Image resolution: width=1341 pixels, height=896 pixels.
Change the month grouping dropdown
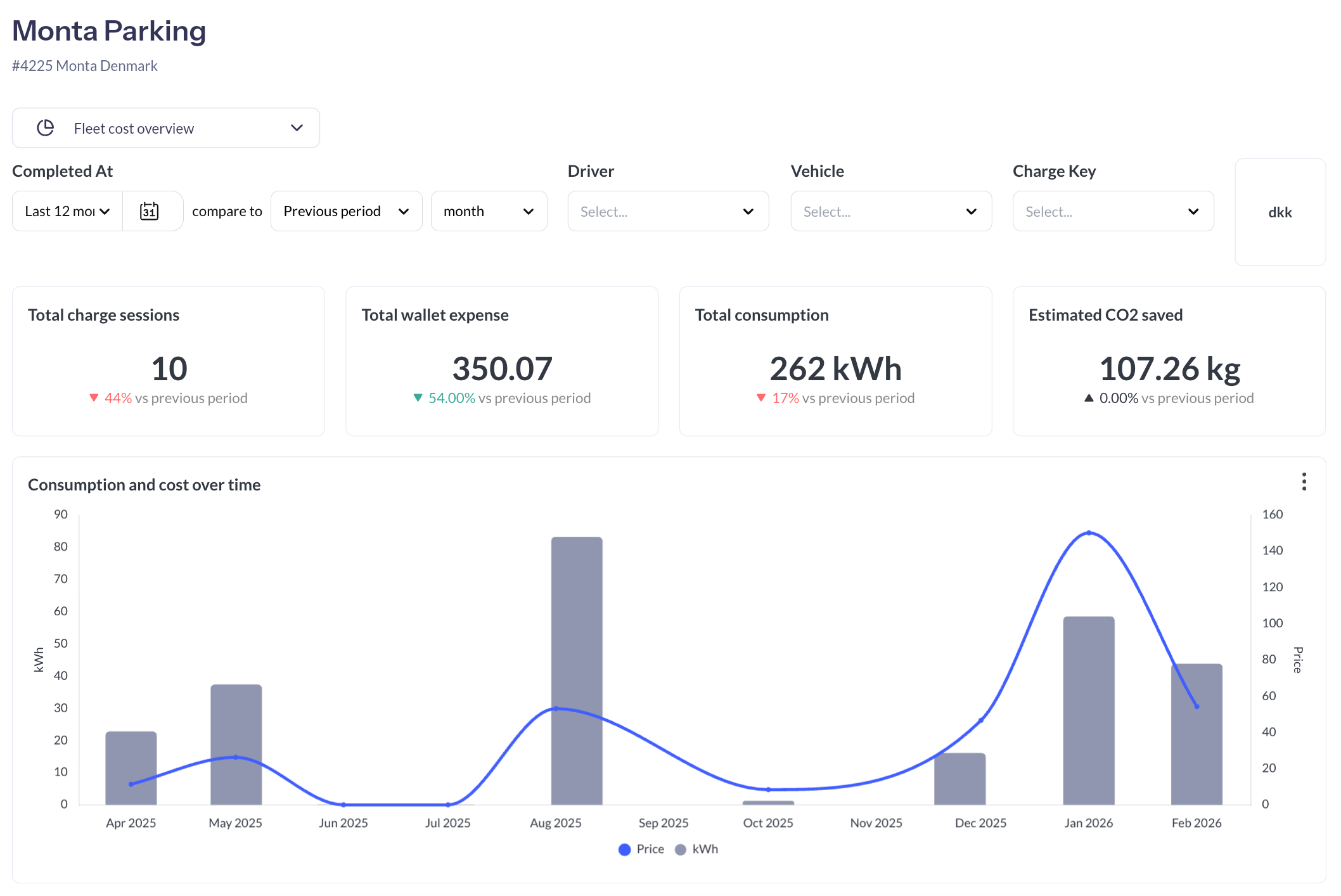[489, 211]
